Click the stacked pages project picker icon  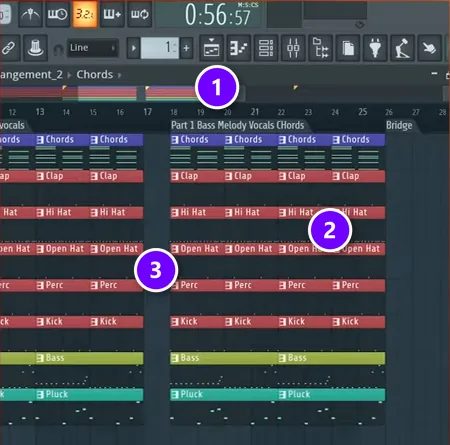point(348,48)
